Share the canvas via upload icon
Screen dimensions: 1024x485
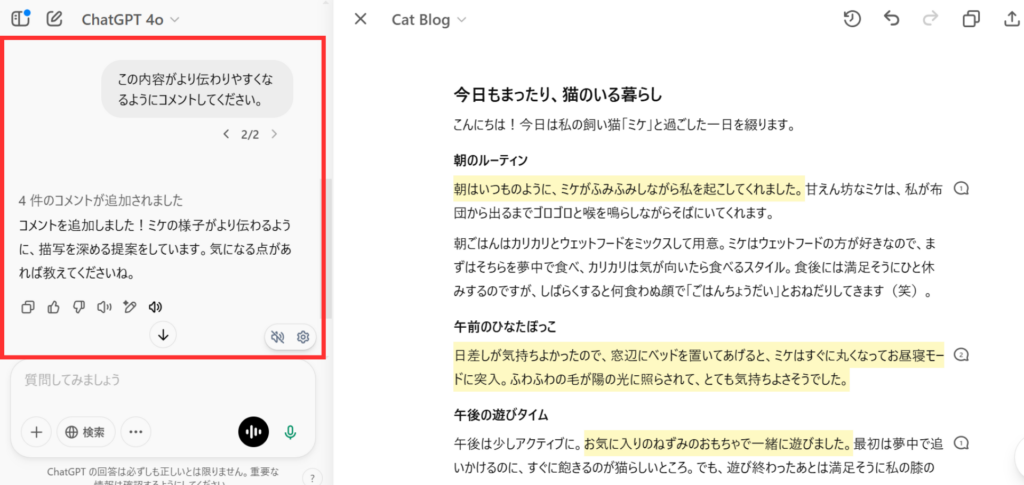point(1009,20)
